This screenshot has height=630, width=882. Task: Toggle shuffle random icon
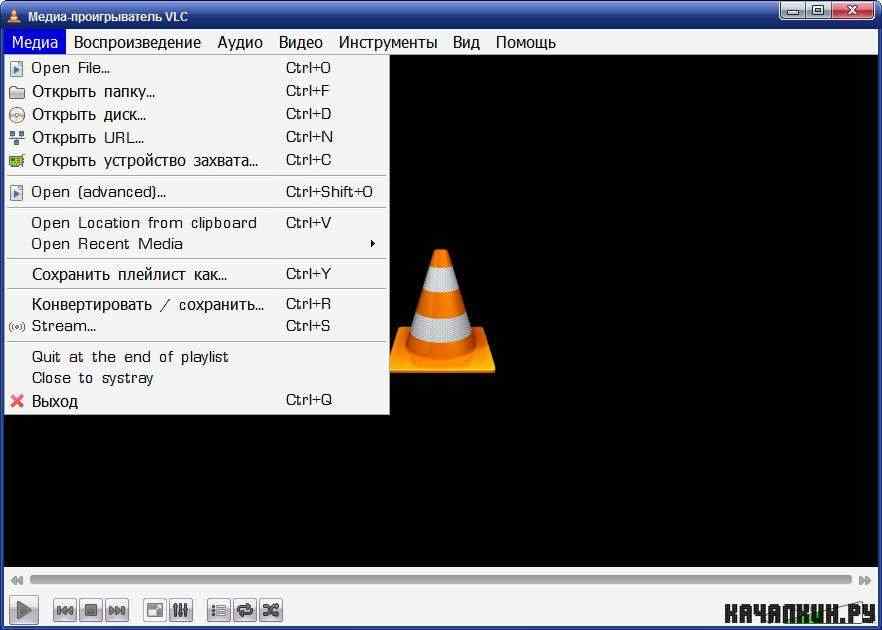(x=271, y=610)
